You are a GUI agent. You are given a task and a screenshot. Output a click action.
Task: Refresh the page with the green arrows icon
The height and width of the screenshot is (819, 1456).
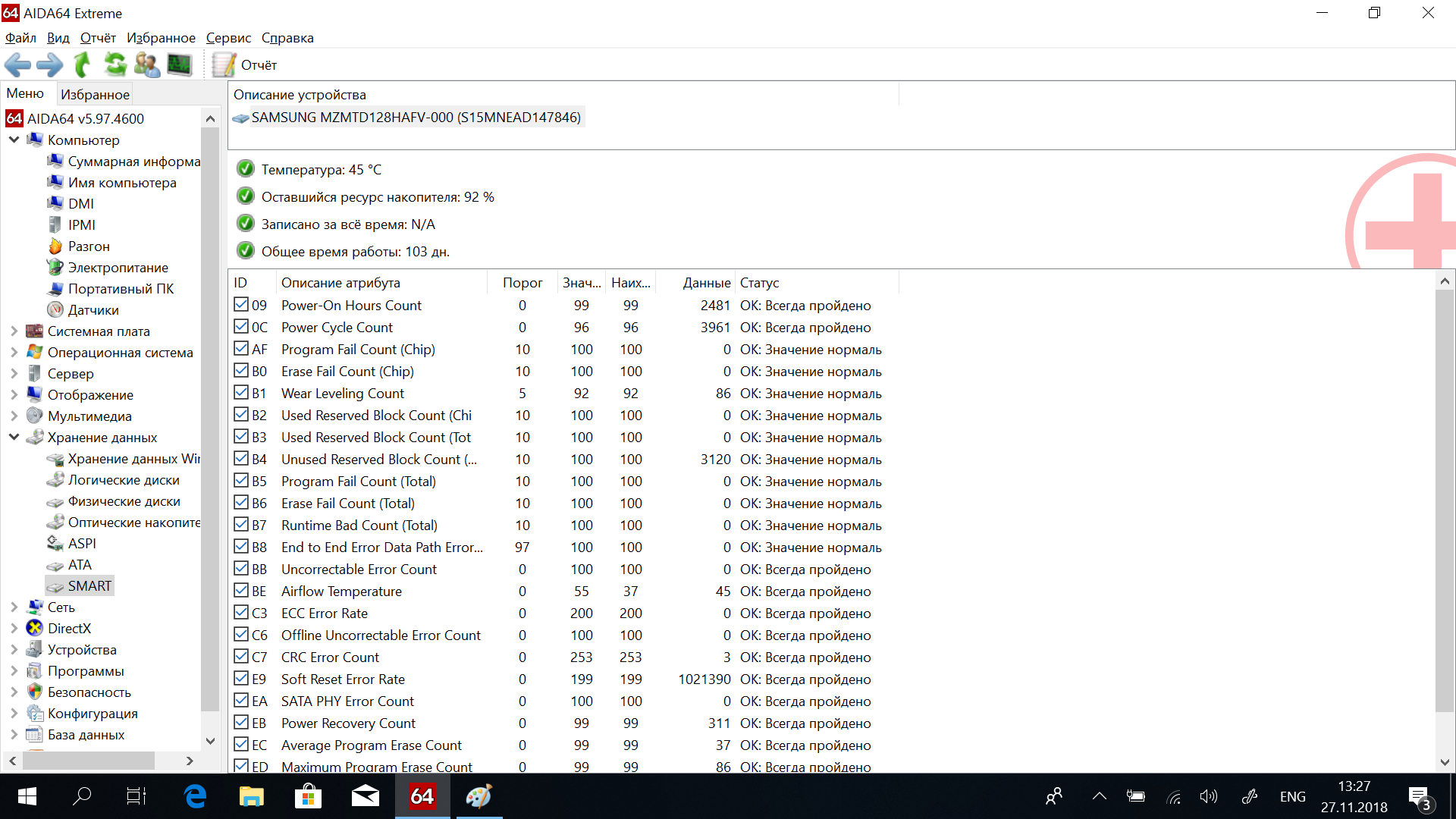pos(115,65)
